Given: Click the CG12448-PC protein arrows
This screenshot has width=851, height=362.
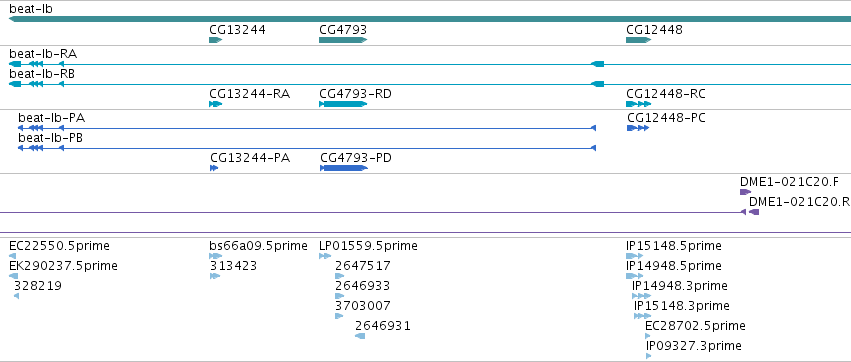Looking at the screenshot, I should coord(638,128).
